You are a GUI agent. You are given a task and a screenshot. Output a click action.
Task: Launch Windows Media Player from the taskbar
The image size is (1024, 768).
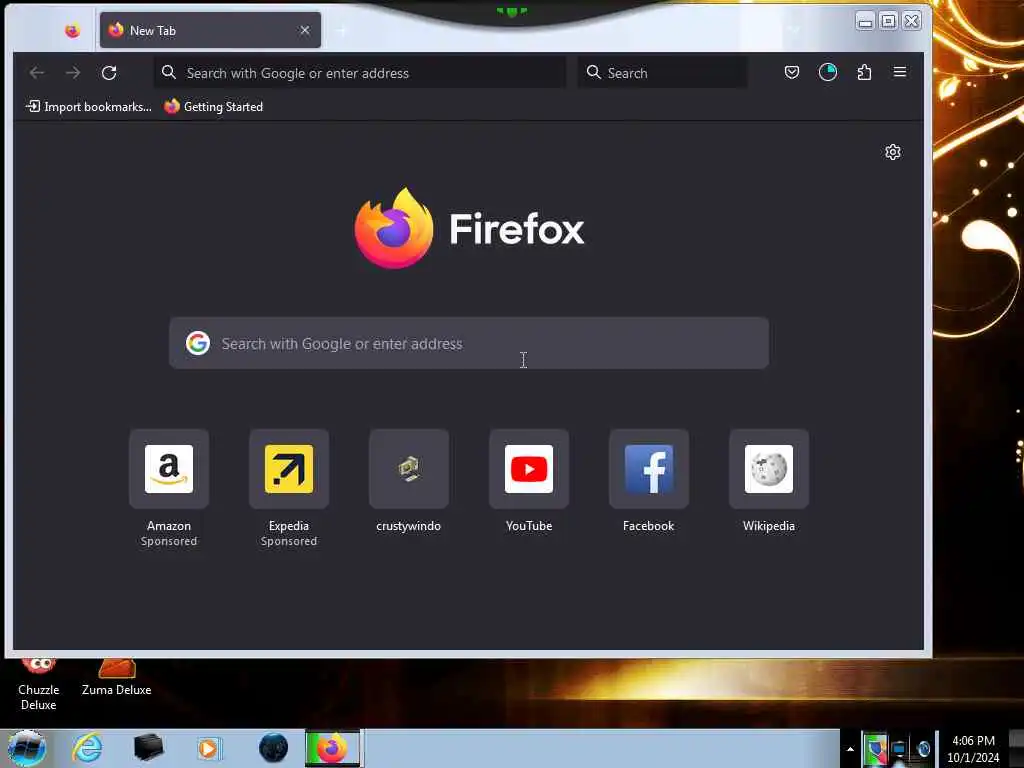pyautogui.click(x=209, y=748)
